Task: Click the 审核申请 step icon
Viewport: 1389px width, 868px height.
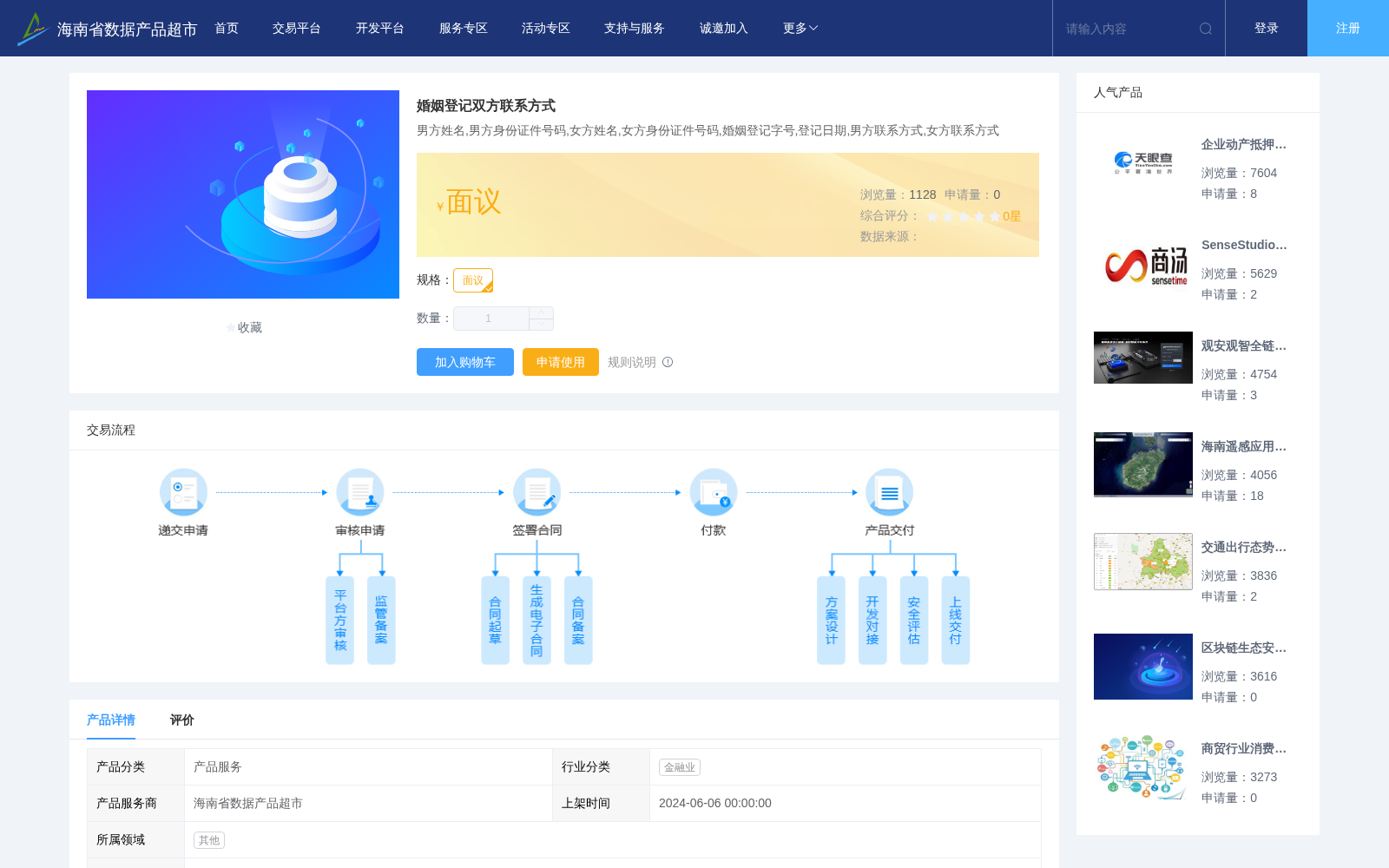Action: pos(360,492)
